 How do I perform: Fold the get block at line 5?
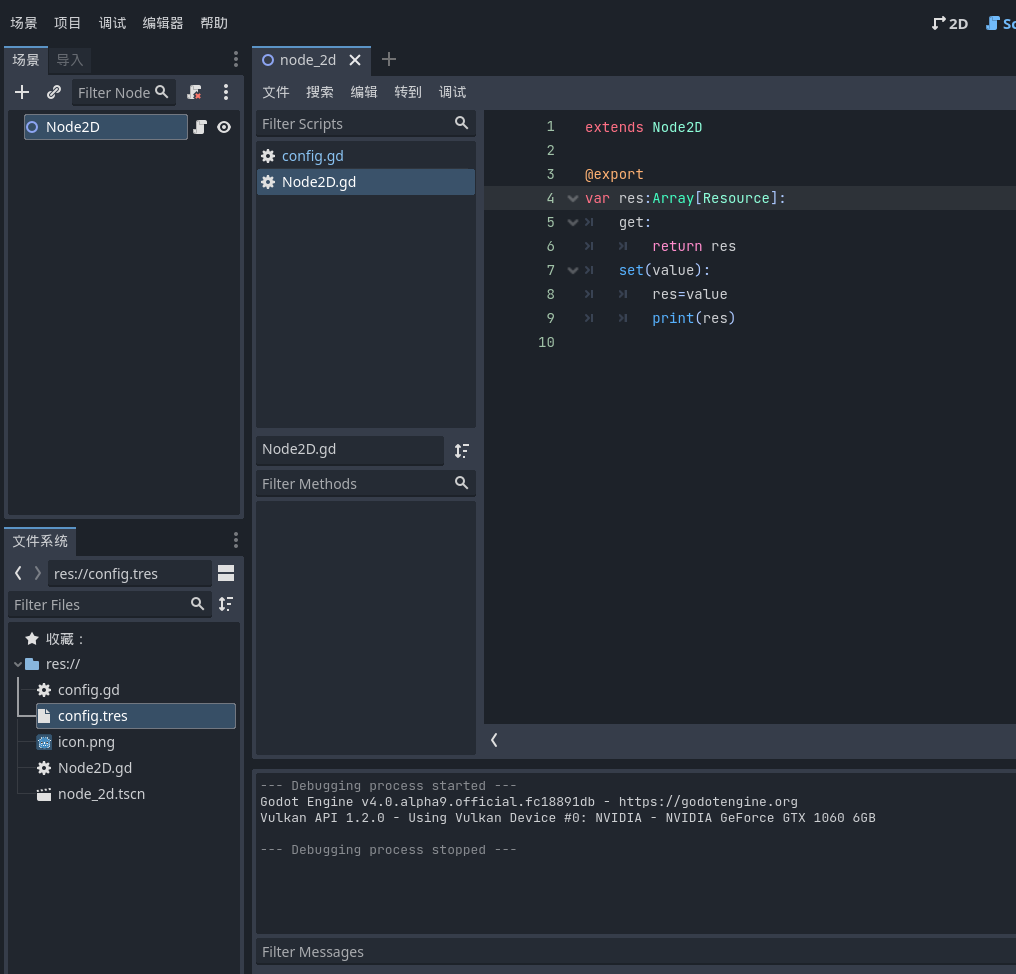coord(573,223)
